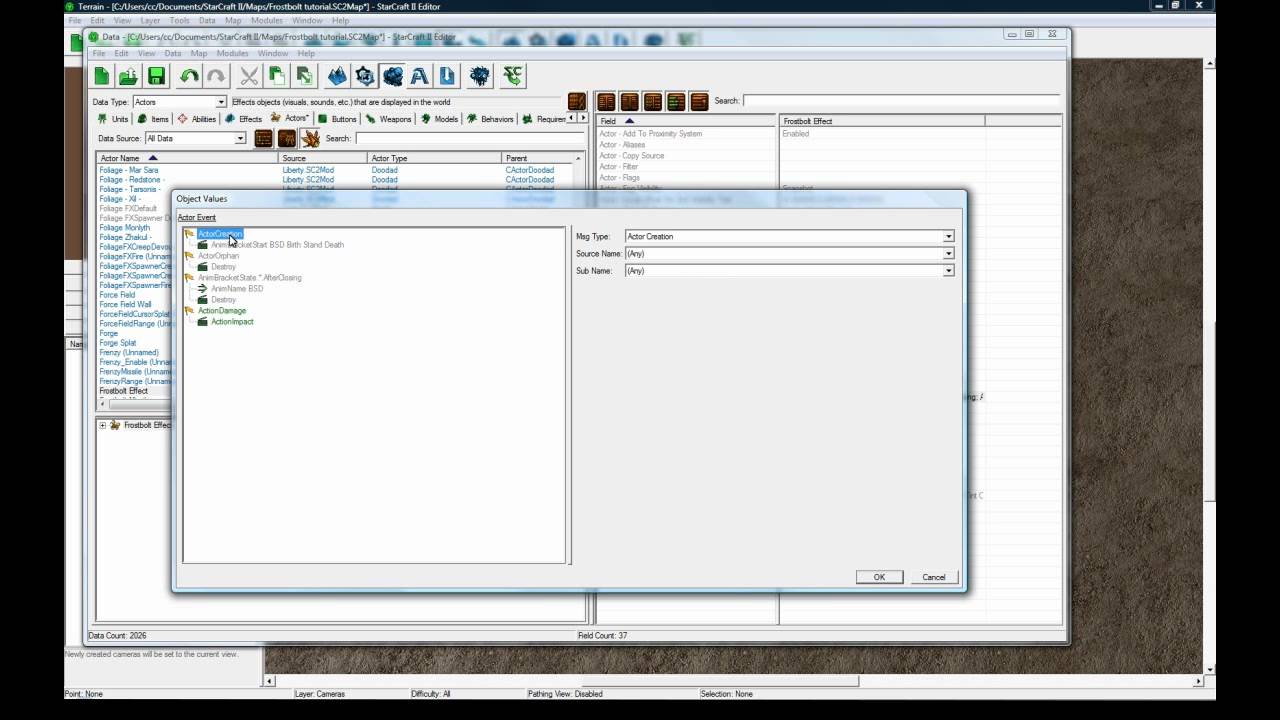Select the Data editor module icon
The image size is (1280, 720).
pos(392,76)
